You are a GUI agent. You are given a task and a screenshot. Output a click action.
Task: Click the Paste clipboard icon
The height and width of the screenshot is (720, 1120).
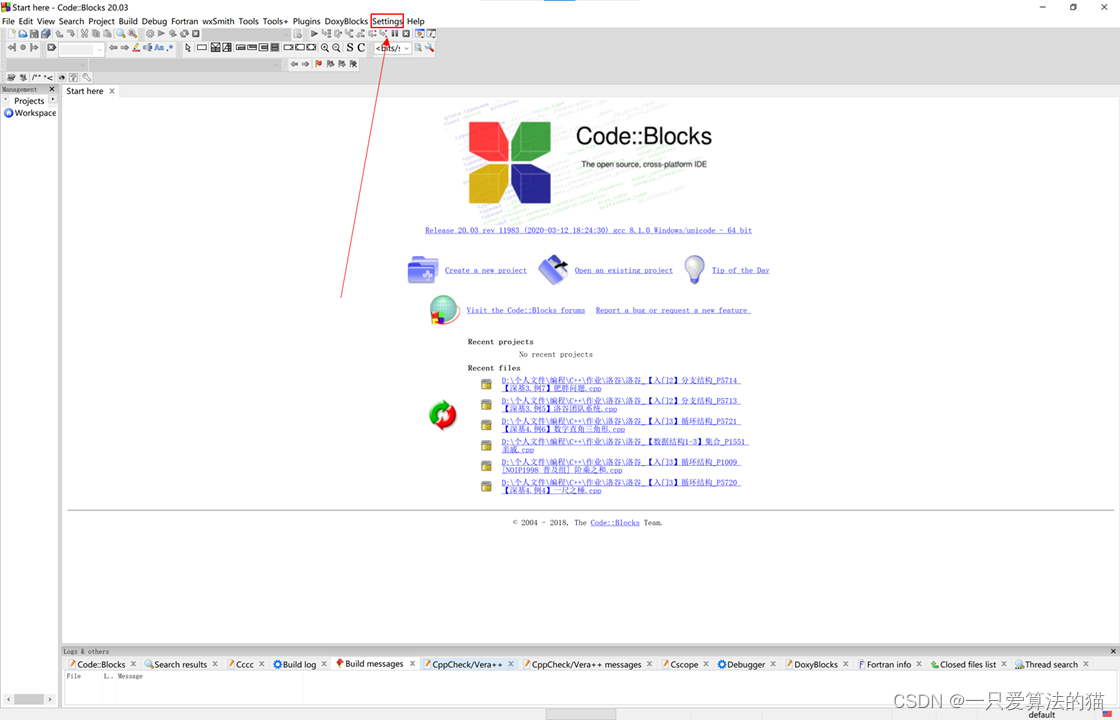pos(107,34)
